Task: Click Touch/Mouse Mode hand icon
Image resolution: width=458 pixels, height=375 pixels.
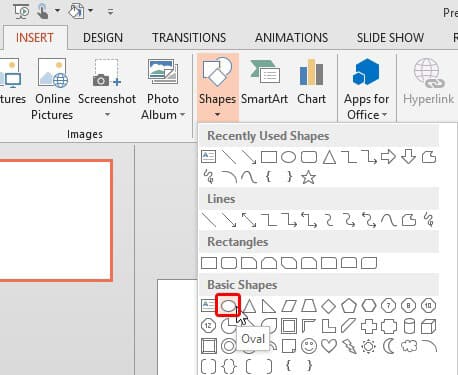Action: point(43,11)
